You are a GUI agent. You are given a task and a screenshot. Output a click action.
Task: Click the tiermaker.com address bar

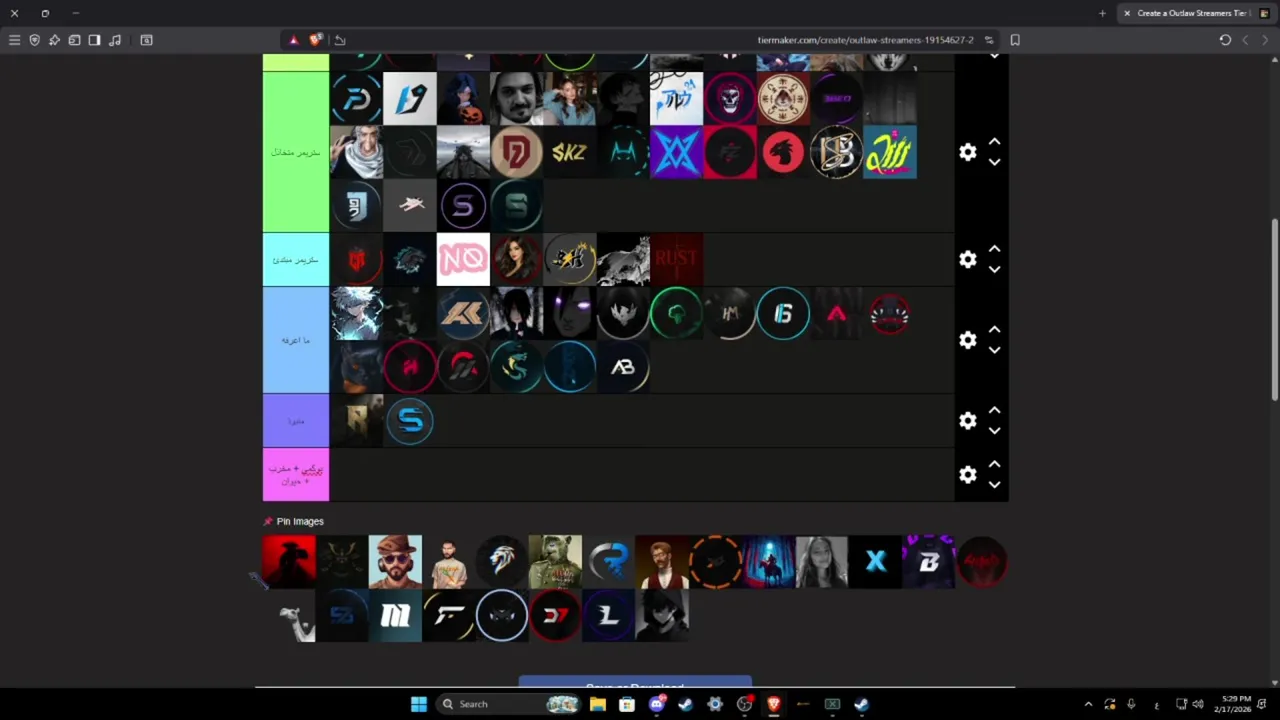pyautogui.click(x=865, y=40)
